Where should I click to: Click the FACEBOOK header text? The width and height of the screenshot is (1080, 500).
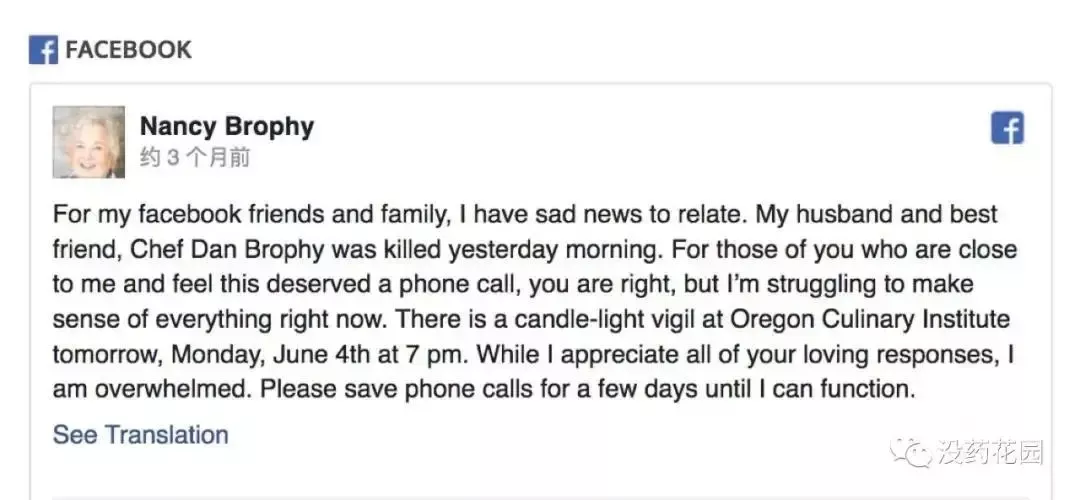point(128,49)
